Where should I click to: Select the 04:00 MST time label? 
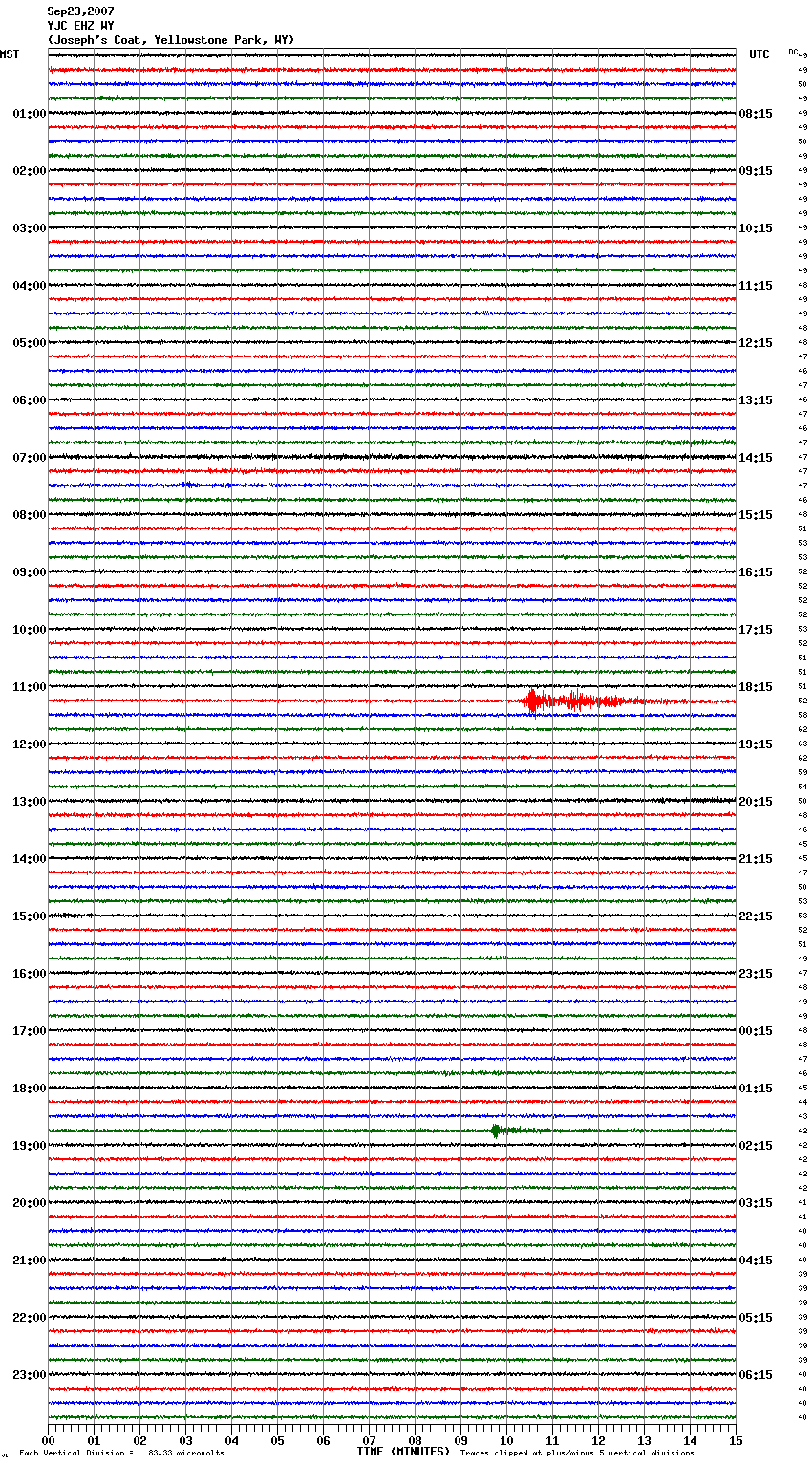30,286
